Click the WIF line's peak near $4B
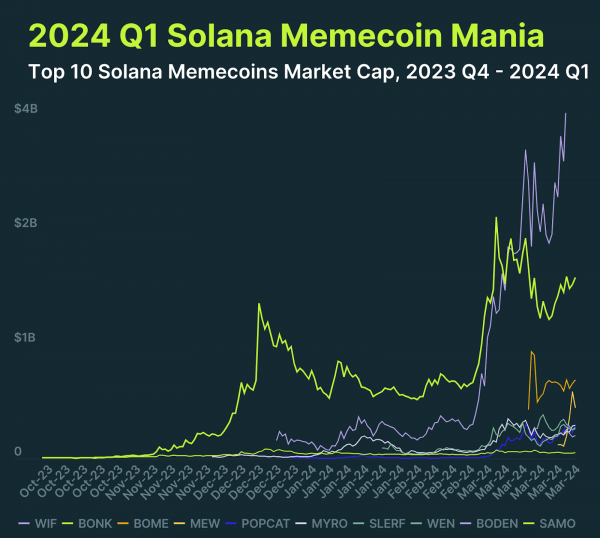Viewport: 600px width, 538px height. pos(566,114)
